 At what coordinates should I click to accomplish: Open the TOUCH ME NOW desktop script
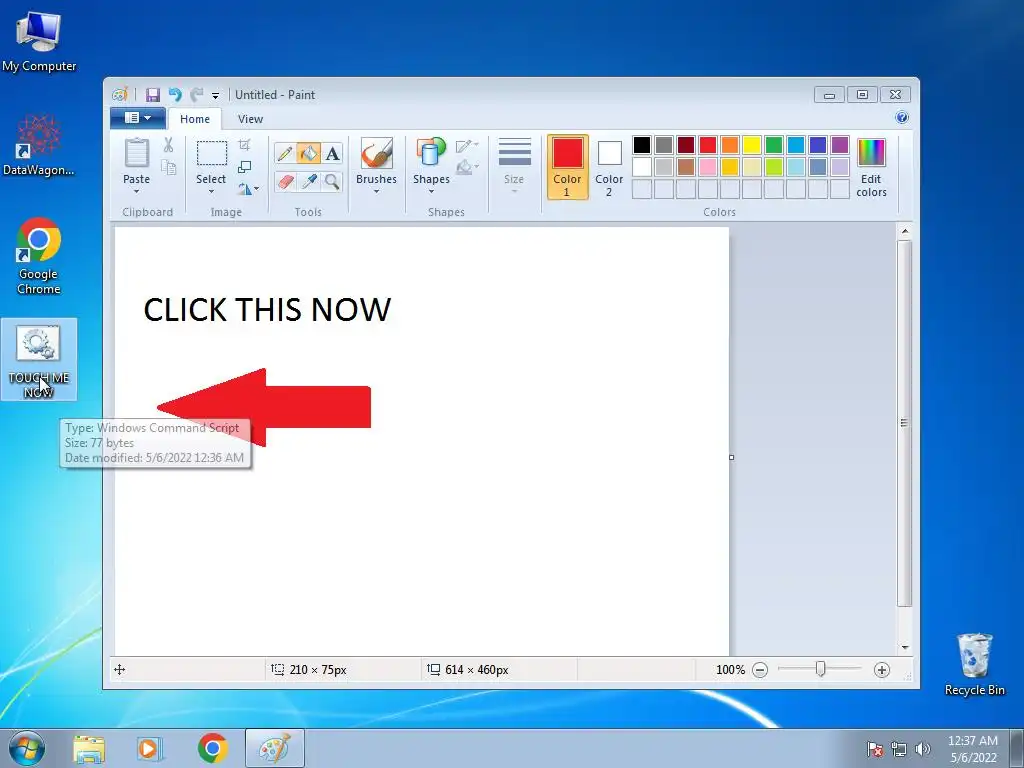pyautogui.click(x=39, y=359)
